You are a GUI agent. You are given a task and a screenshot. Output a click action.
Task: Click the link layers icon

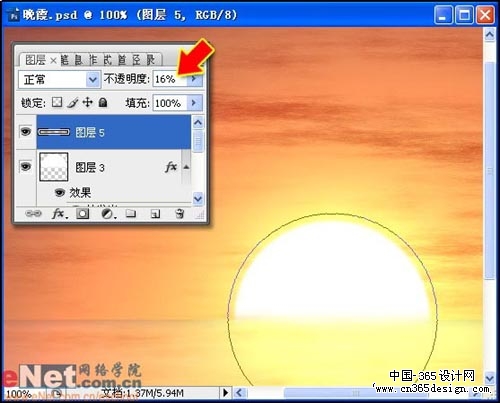point(33,213)
